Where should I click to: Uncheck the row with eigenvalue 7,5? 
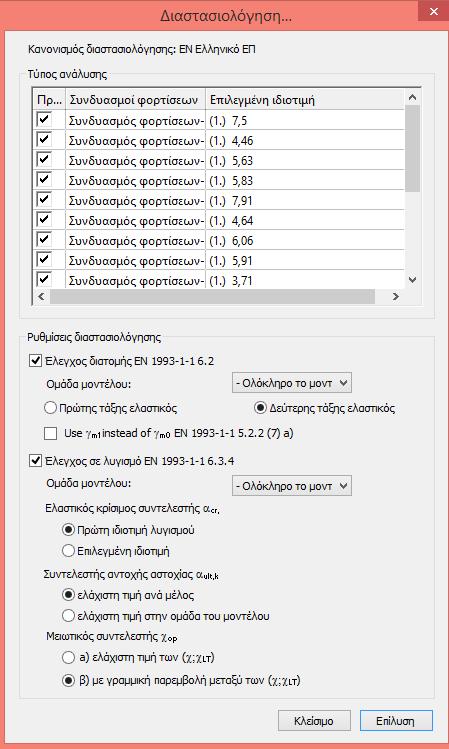click(44, 120)
